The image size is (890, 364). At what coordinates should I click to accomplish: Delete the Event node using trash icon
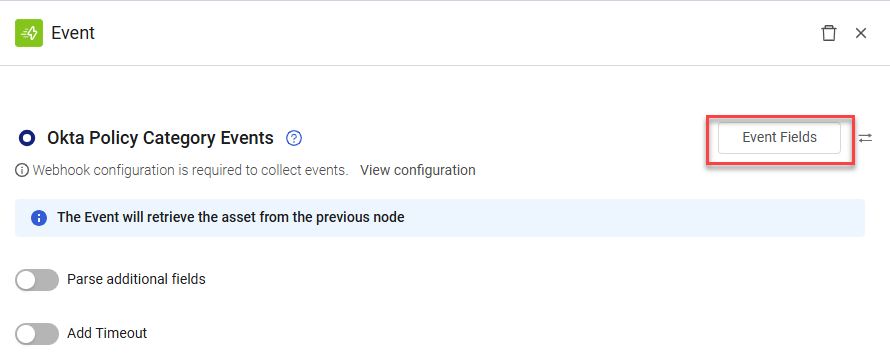pyautogui.click(x=829, y=33)
